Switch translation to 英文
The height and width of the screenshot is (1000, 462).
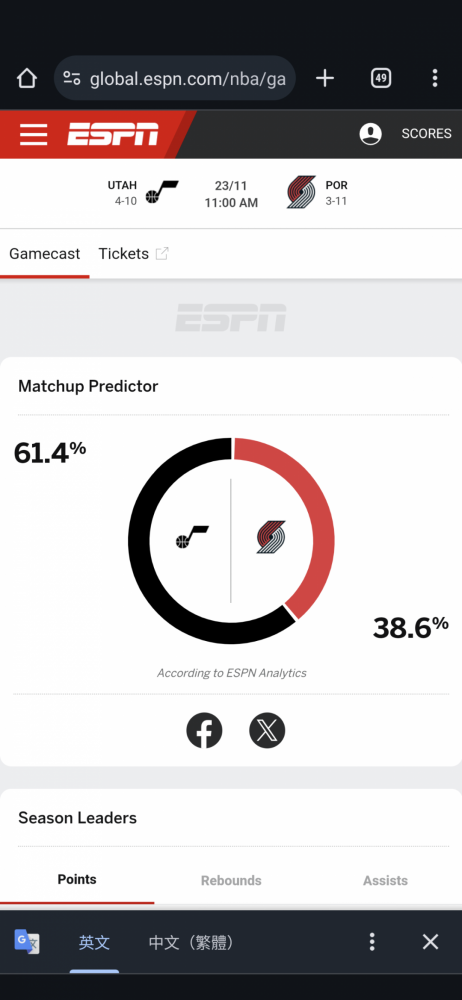pos(94,943)
